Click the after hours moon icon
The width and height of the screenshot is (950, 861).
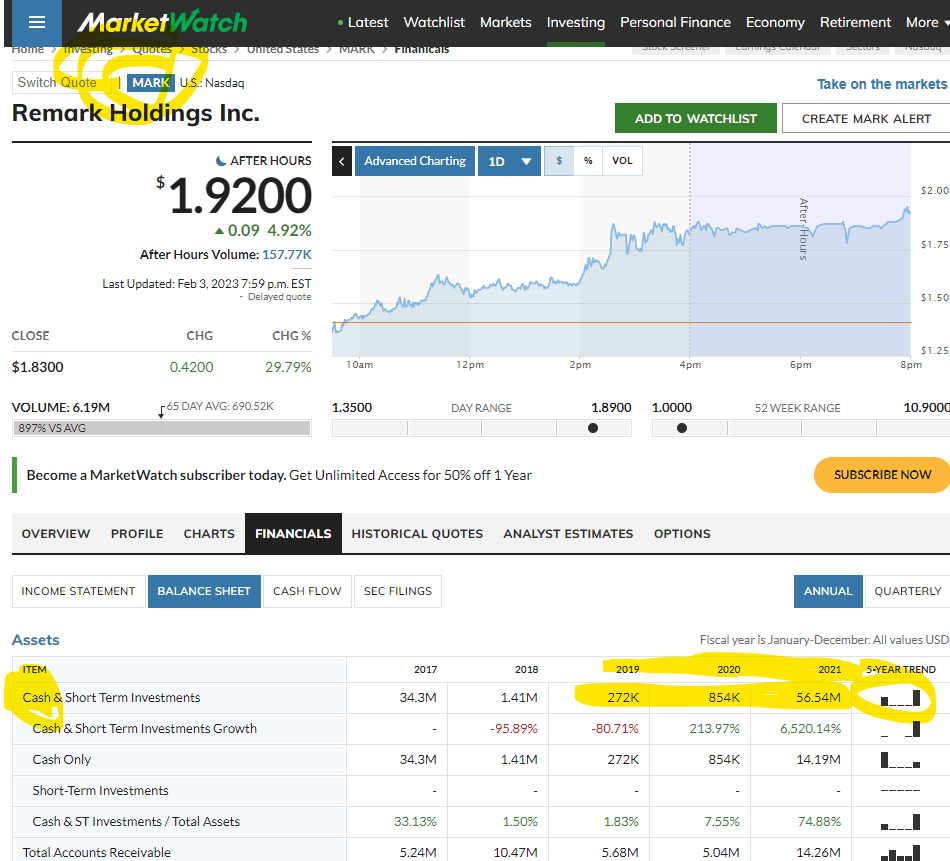pos(221,161)
